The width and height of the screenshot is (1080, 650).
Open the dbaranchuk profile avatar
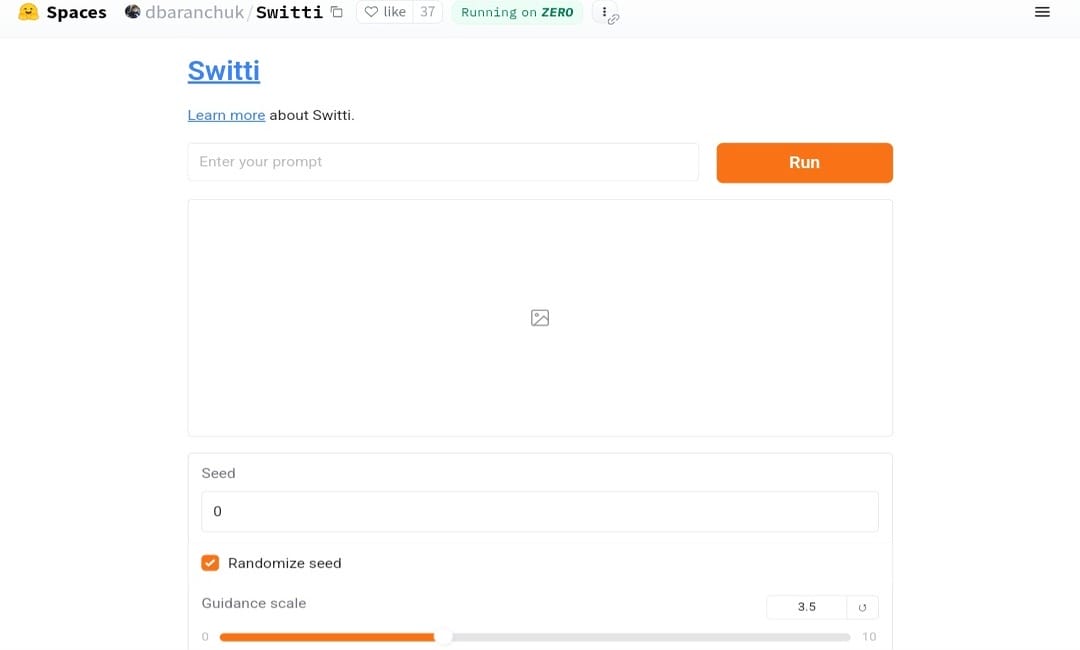point(132,12)
